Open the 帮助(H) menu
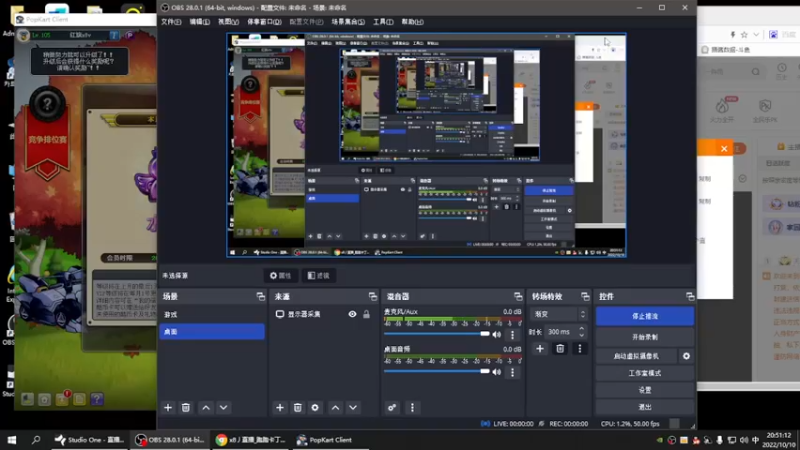 pyautogui.click(x=412, y=22)
